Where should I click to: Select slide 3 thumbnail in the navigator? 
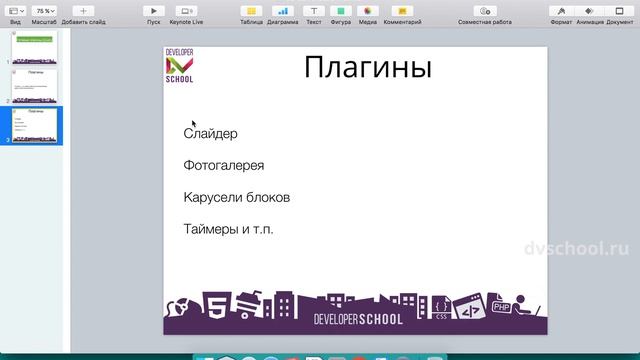(34, 126)
